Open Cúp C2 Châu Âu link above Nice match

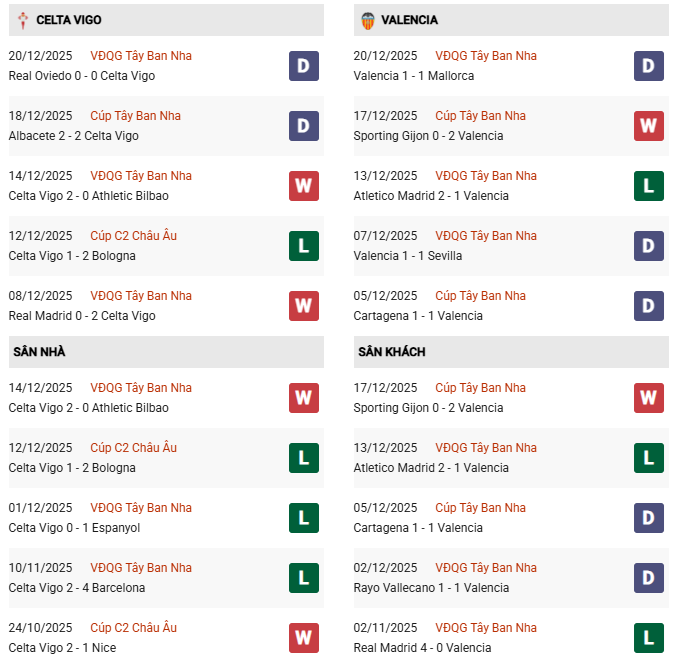click(133, 628)
